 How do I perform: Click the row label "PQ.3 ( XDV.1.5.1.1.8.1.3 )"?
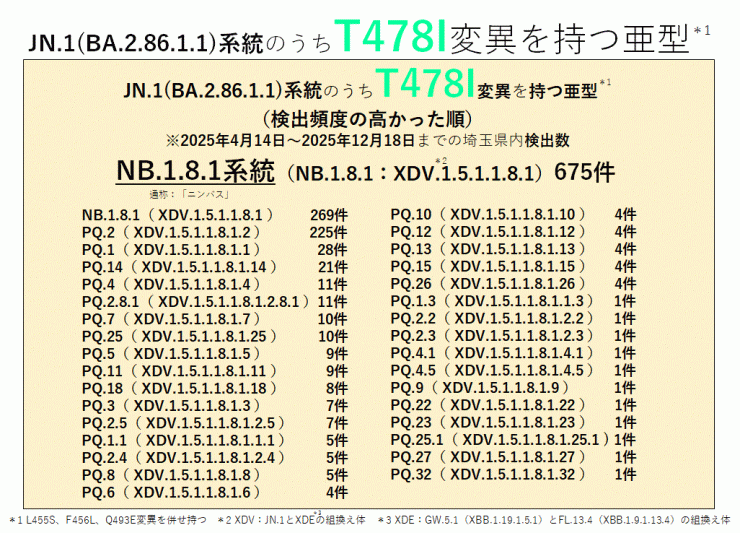pos(171,406)
